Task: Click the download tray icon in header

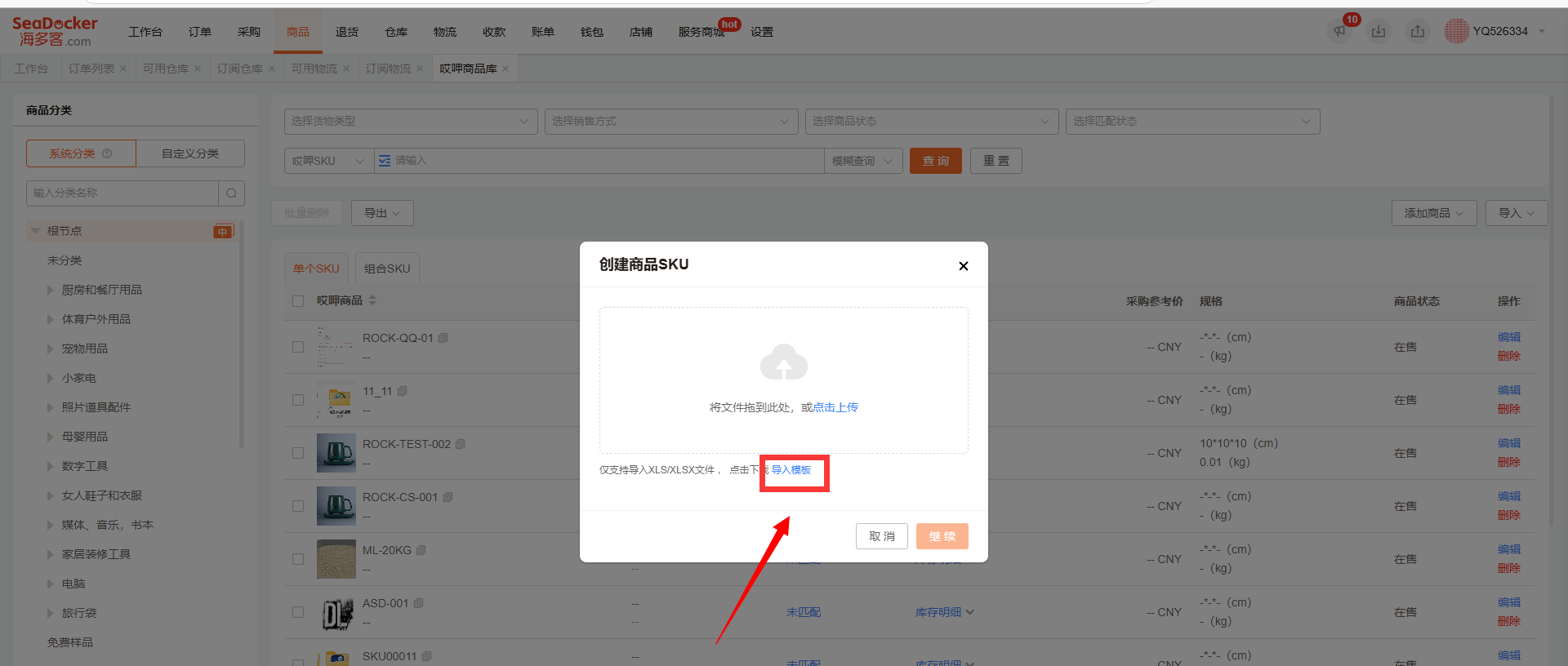Action: tap(1379, 32)
